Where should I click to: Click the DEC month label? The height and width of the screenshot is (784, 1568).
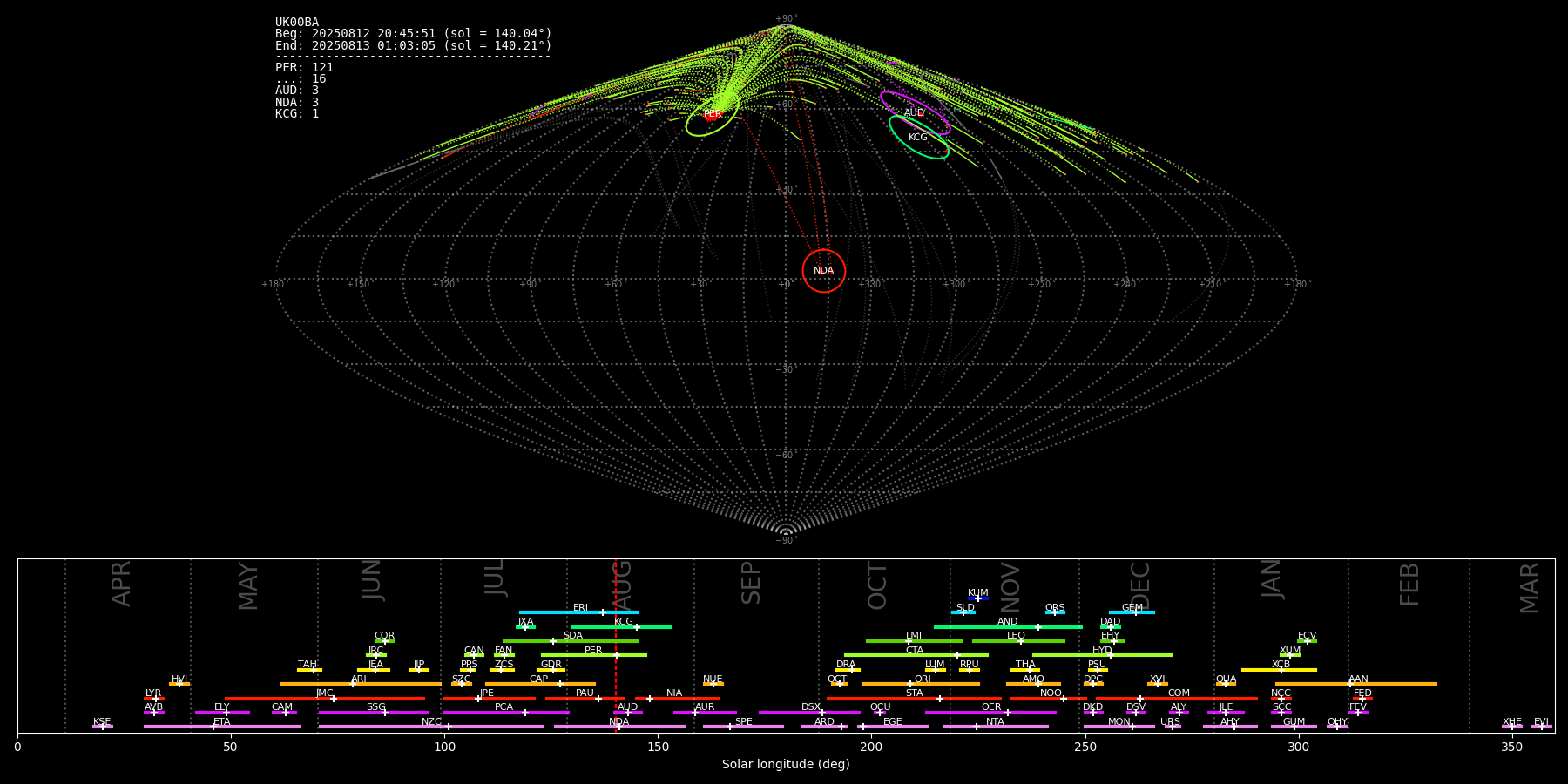click(1139, 585)
